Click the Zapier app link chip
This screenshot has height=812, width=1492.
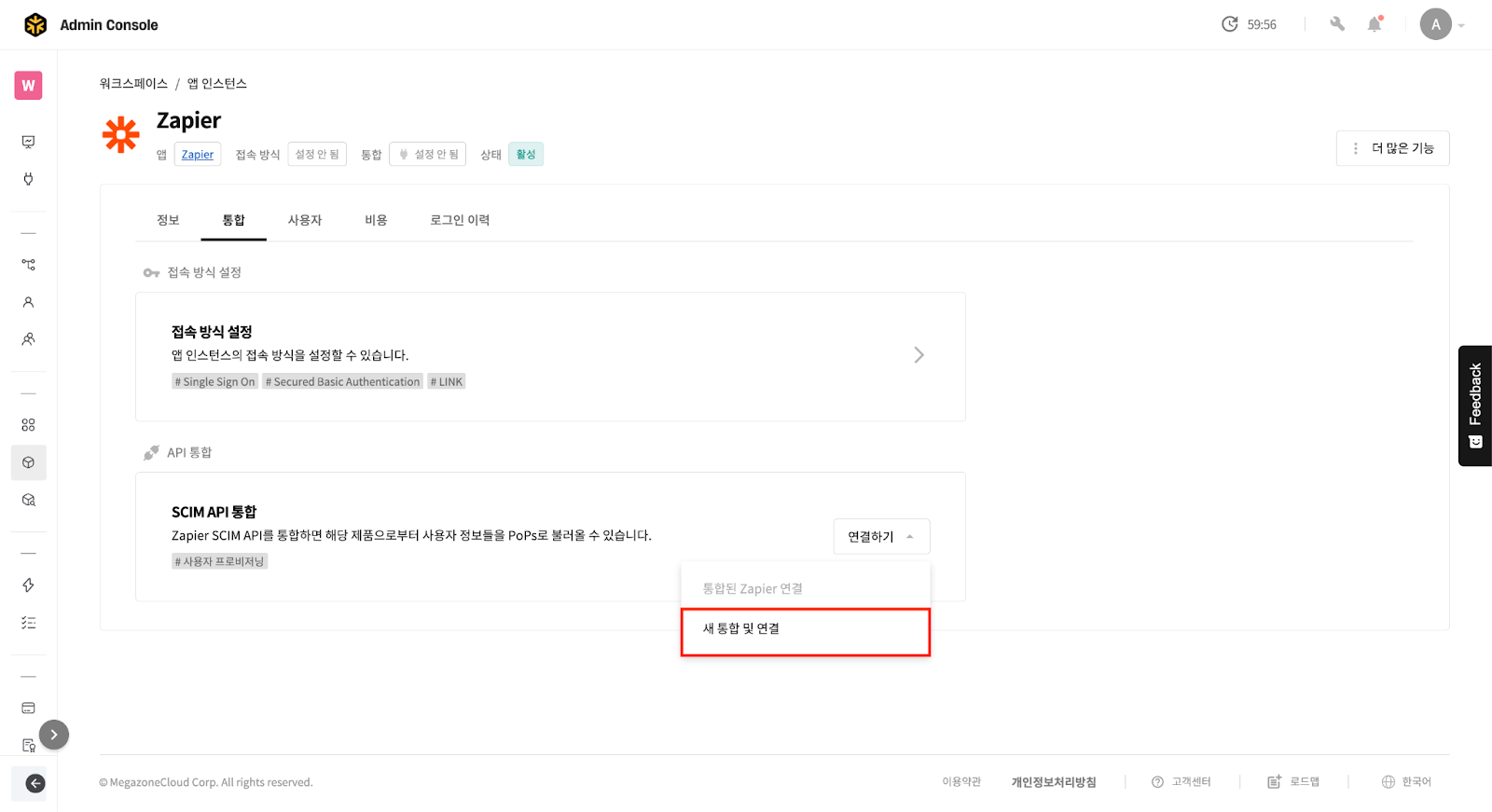(198, 155)
